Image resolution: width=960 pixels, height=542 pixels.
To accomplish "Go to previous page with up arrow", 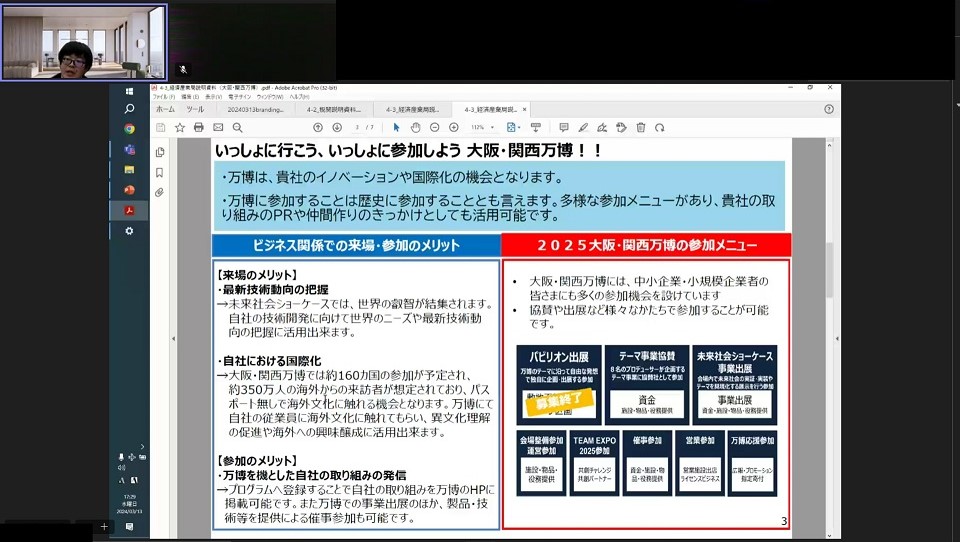I will (x=318, y=128).
